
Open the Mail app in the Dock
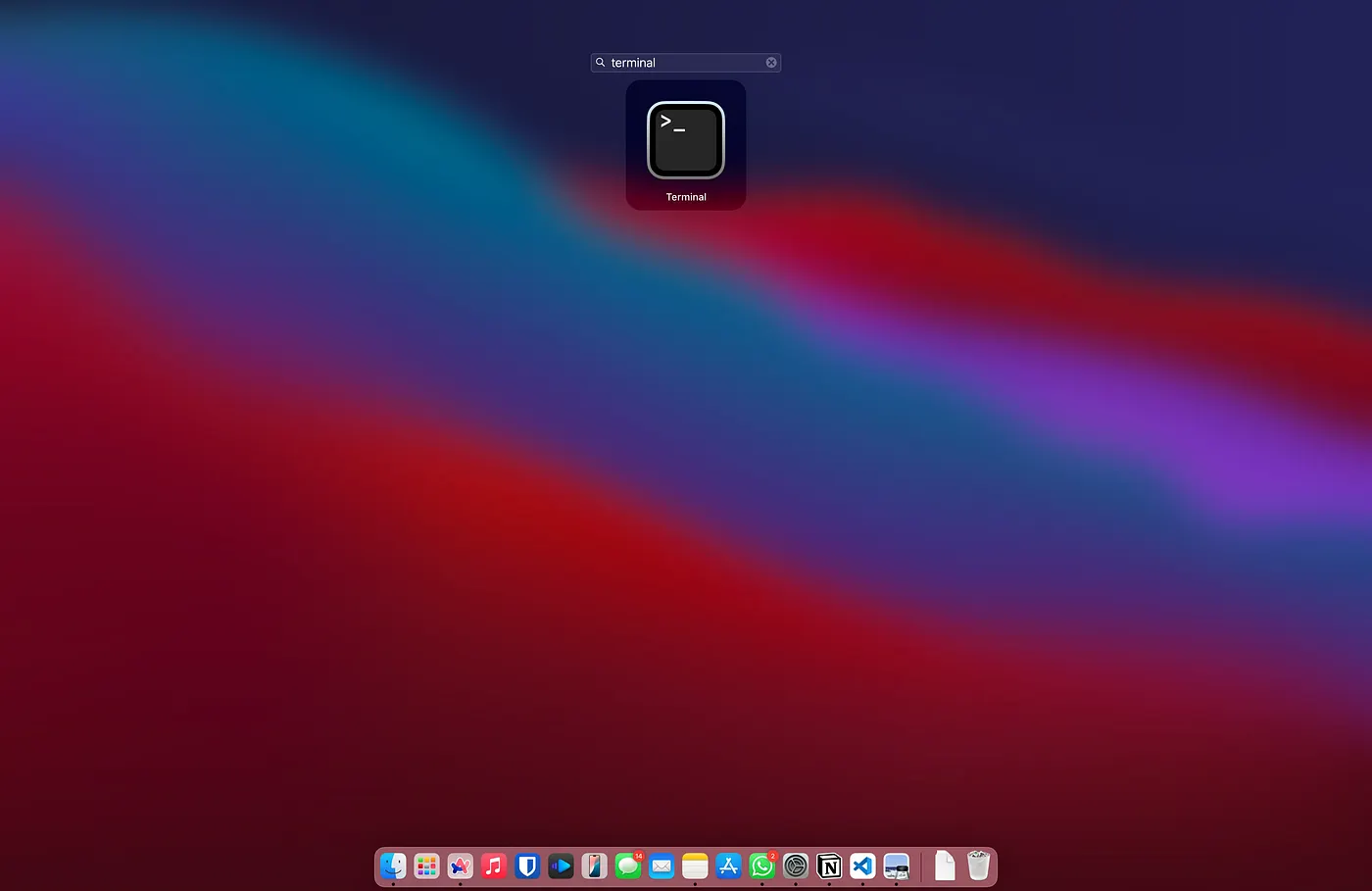[661, 866]
